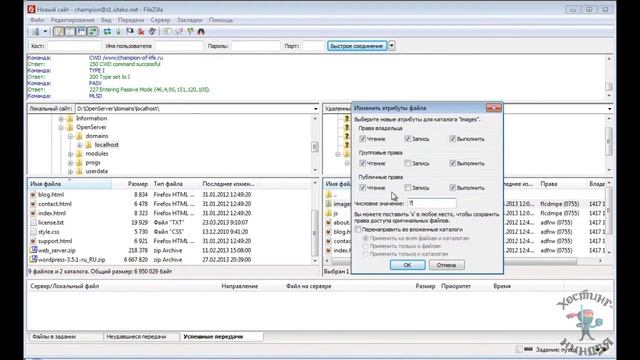Click the red disconnect from server icon

click(141, 31)
